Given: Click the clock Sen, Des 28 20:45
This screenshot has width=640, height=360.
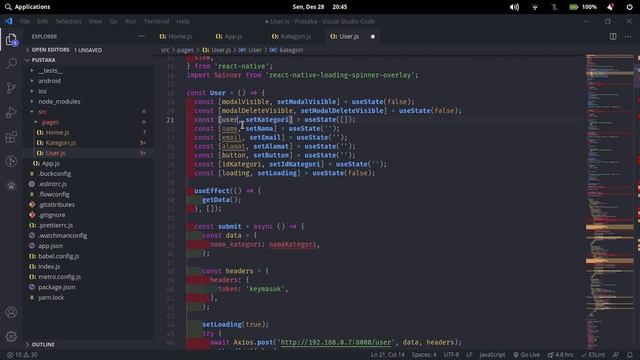Looking at the screenshot, I should [320, 7].
